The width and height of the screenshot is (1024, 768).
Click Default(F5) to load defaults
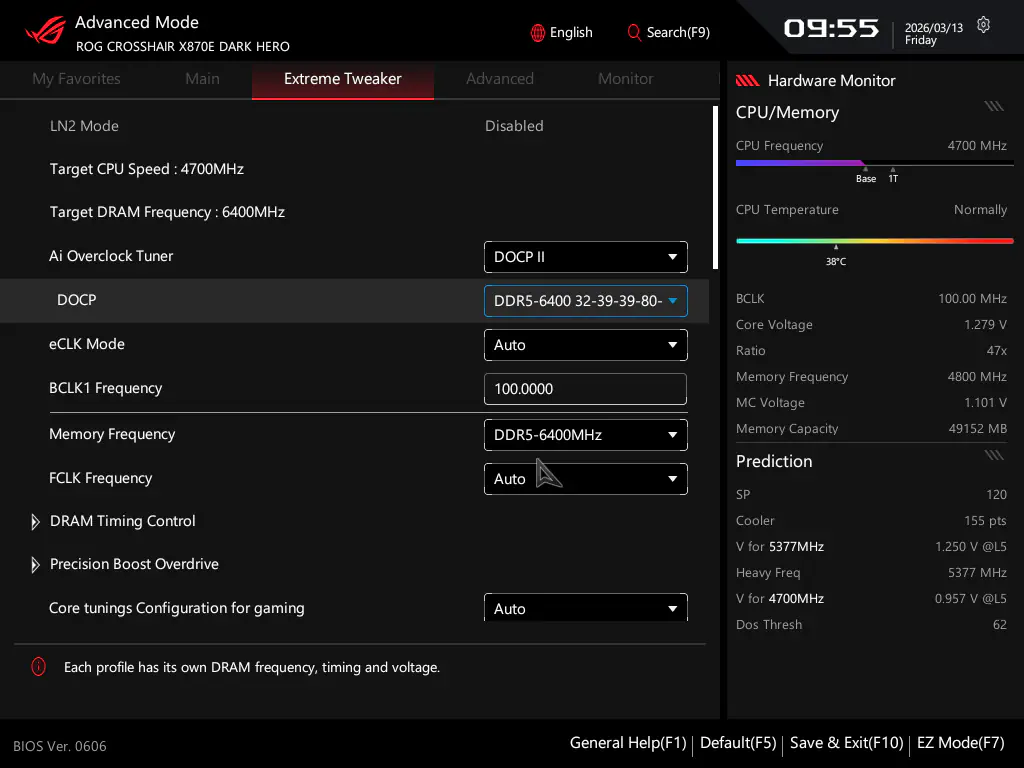738,743
